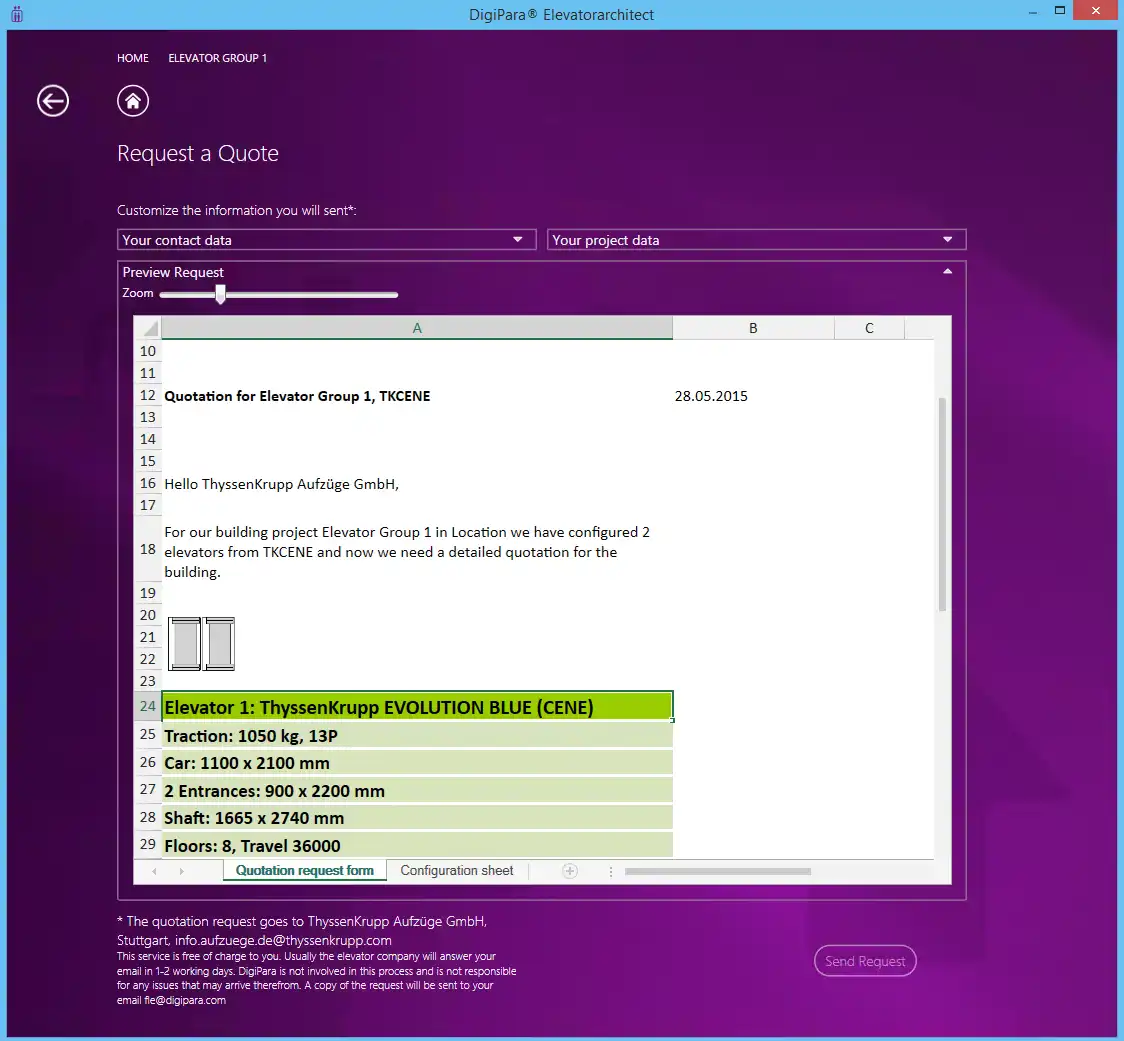Screen dimensions: 1124x1041
Task: Select the Elevator 1 EVOLUTION BLUE cell
Action: 417,707
